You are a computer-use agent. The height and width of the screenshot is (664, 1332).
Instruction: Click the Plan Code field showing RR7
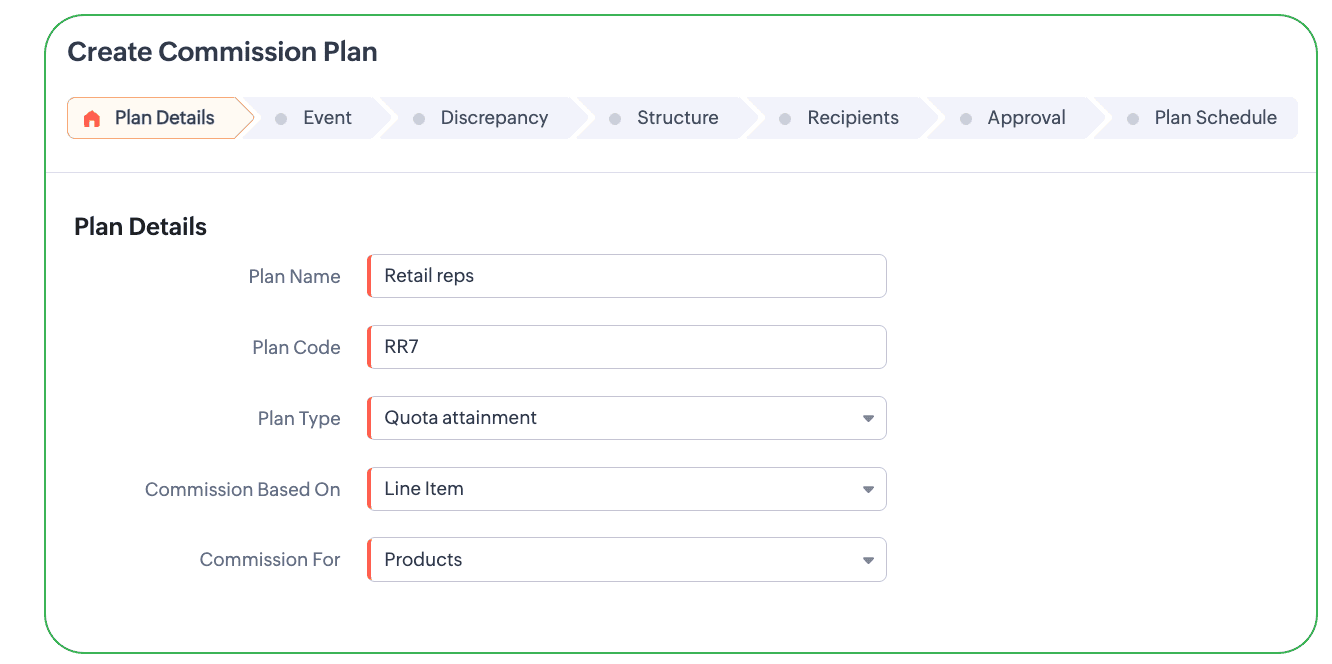tap(627, 347)
